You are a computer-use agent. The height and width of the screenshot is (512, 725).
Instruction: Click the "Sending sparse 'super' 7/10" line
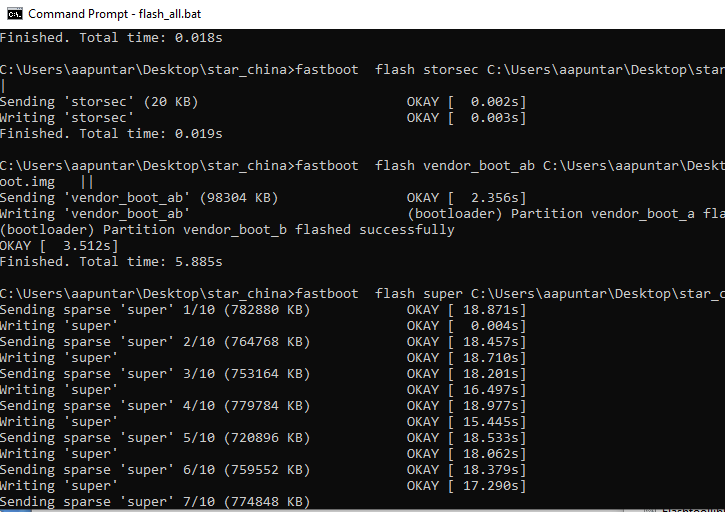click(x=155, y=502)
